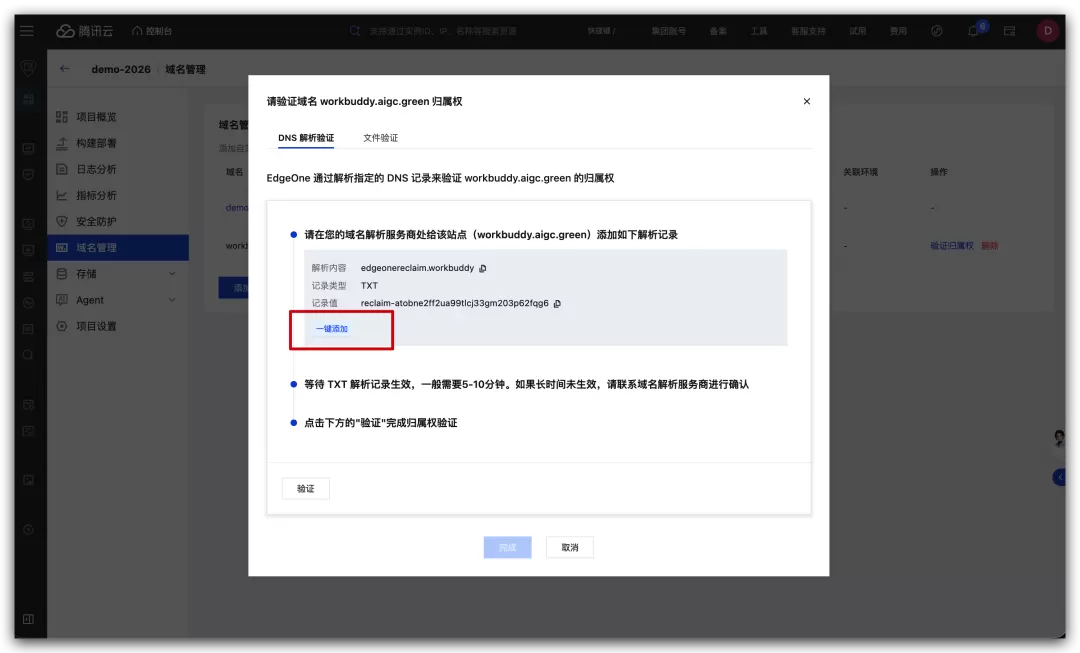Expand the Agent chevron in sidebar
Image resolution: width=1080 pixels, height=653 pixels.
[172, 300]
